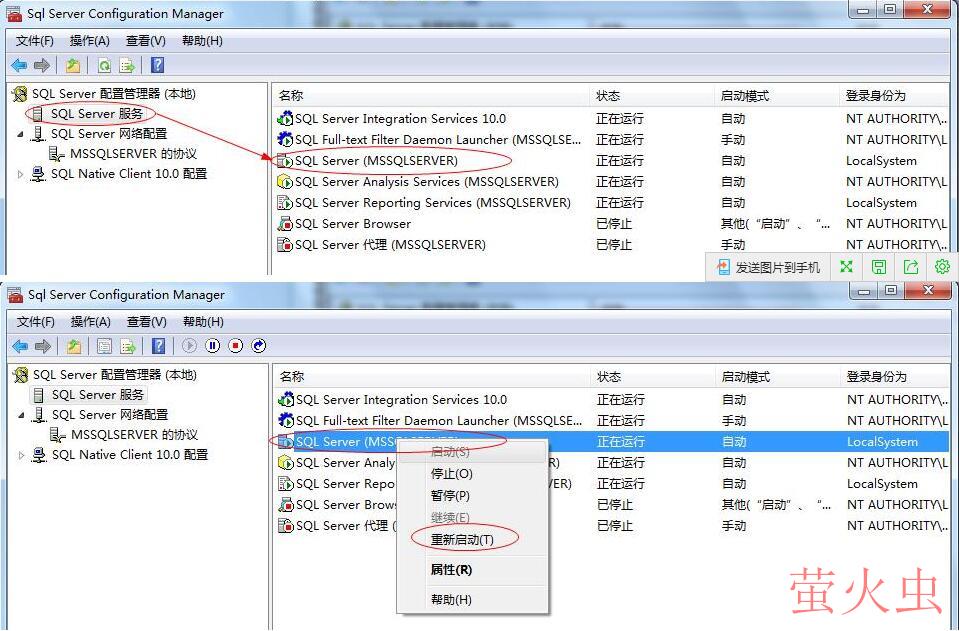Click the green share icon in the overlay bar
This screenshot has height=631, width=959.
coord(911,267)
